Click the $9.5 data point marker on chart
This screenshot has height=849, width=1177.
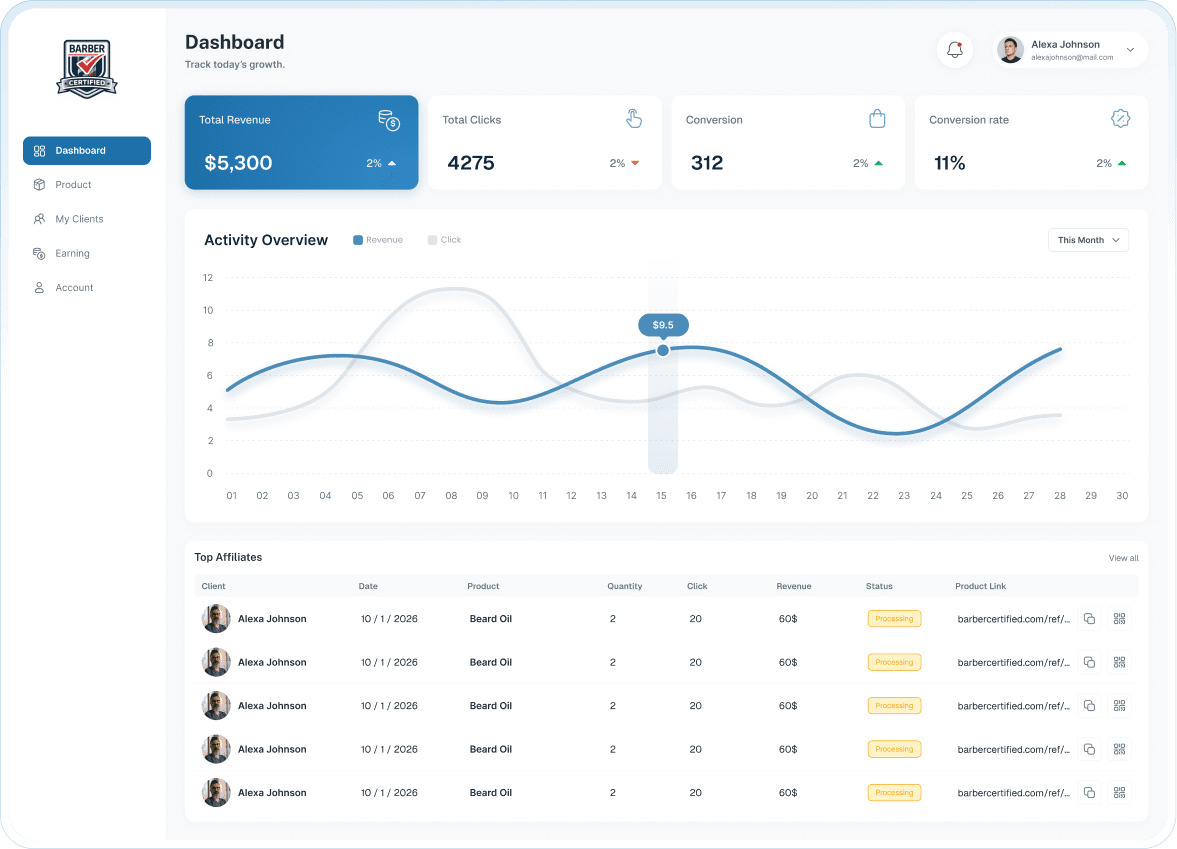tap(662, 350)
